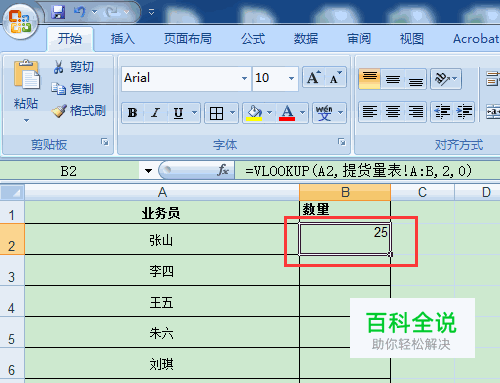Image resolution: width=500 pixels, height=383 pixels.
Task: Open the 插入 ribbon tab
Action: click(123, 39)
